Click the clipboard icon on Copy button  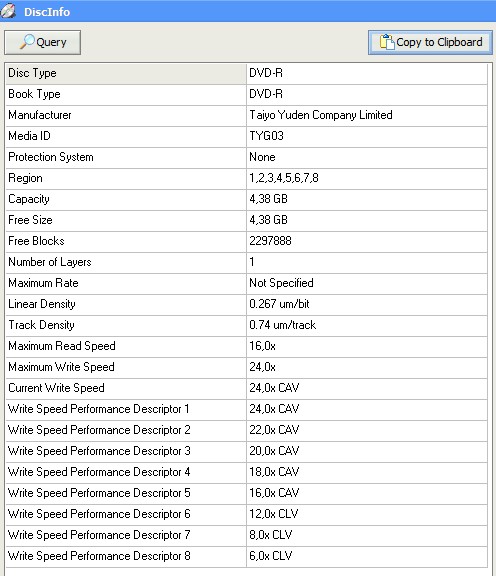(387, 42)
